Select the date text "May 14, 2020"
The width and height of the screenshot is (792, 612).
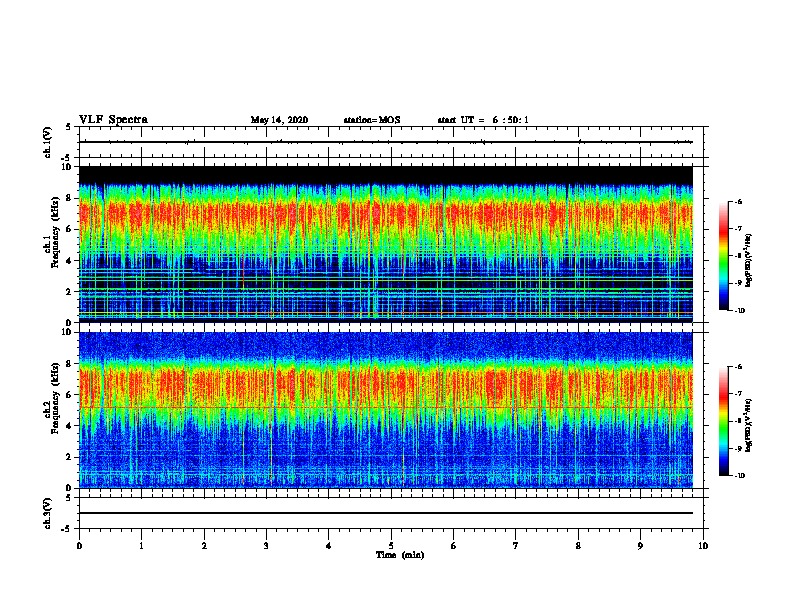tap(279, 120)
